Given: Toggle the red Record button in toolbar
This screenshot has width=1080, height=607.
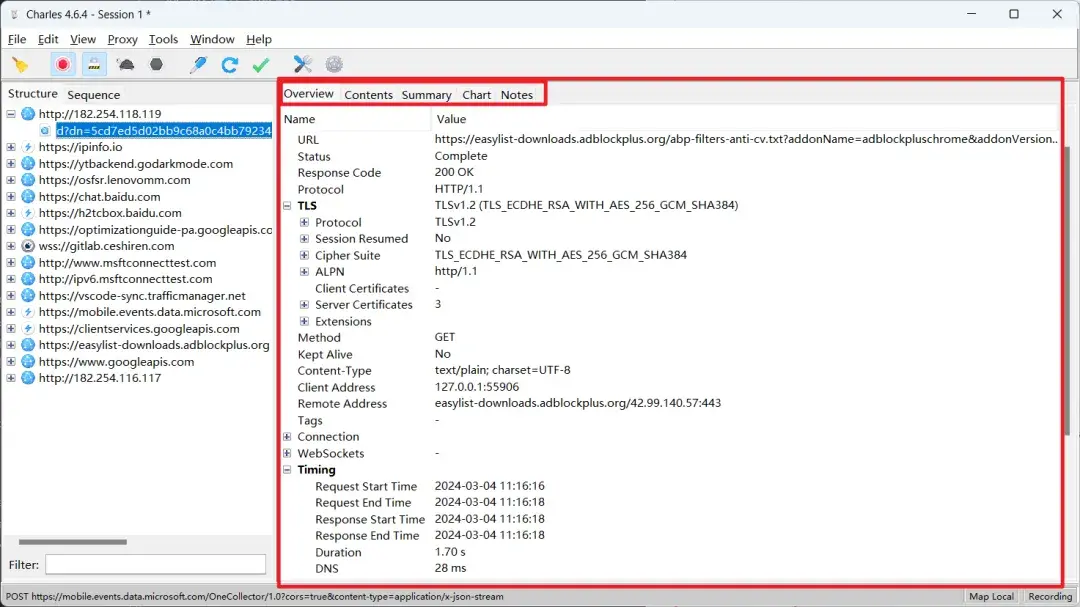Looking at the screenshot, I should pos(63,65).
